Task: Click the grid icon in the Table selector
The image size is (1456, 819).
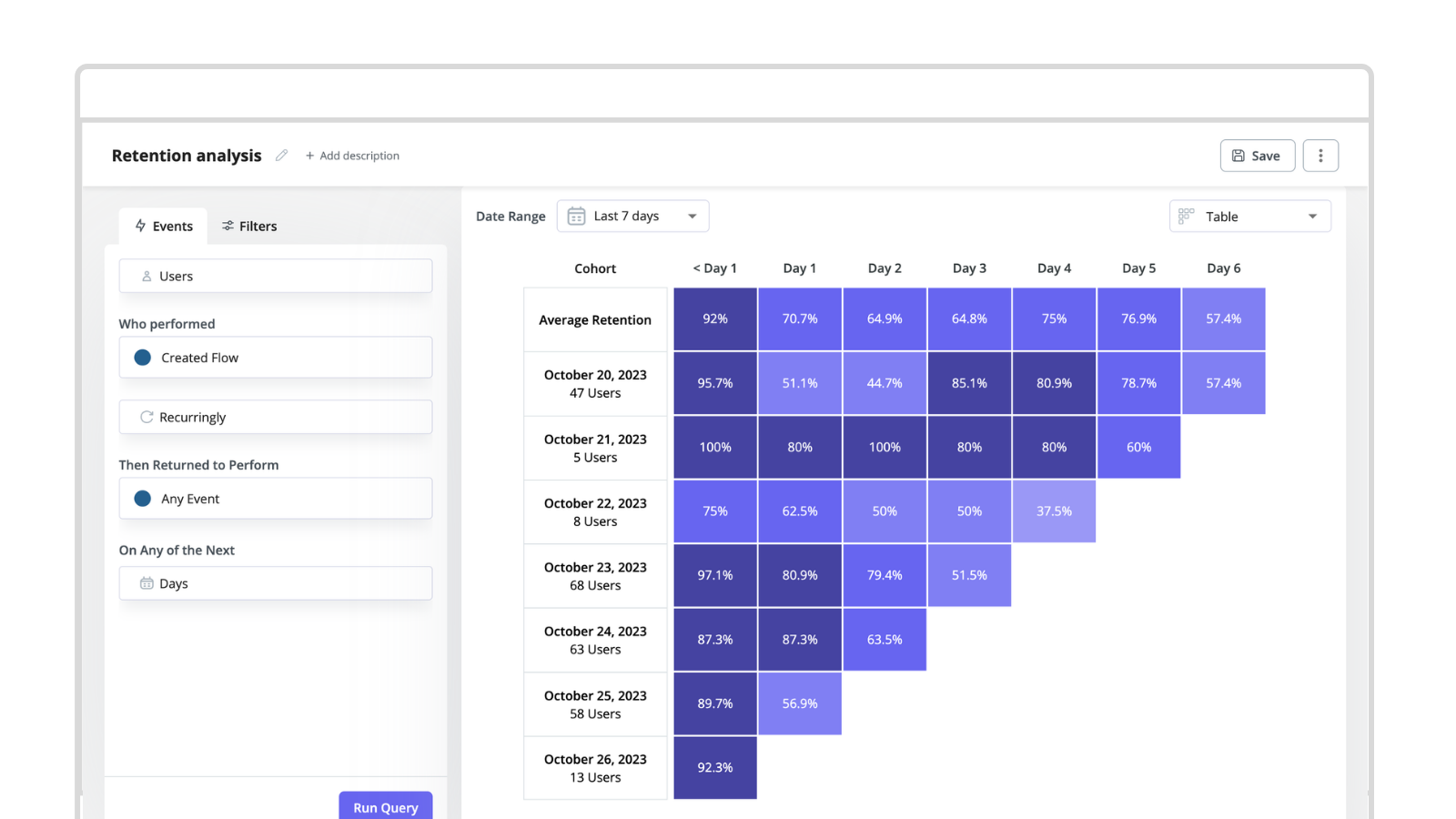Action: [x=1186, y=216]
